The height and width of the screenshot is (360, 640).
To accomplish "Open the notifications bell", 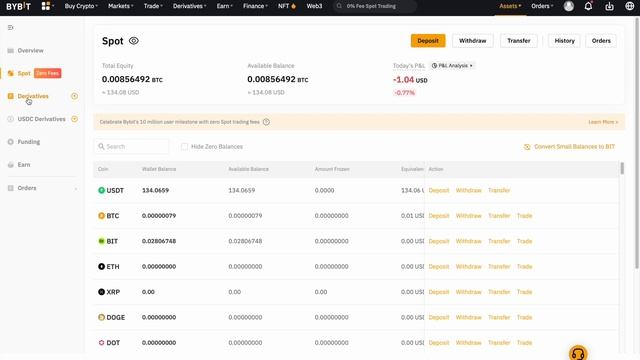I will pyautogui.click(x=588, y=6).
